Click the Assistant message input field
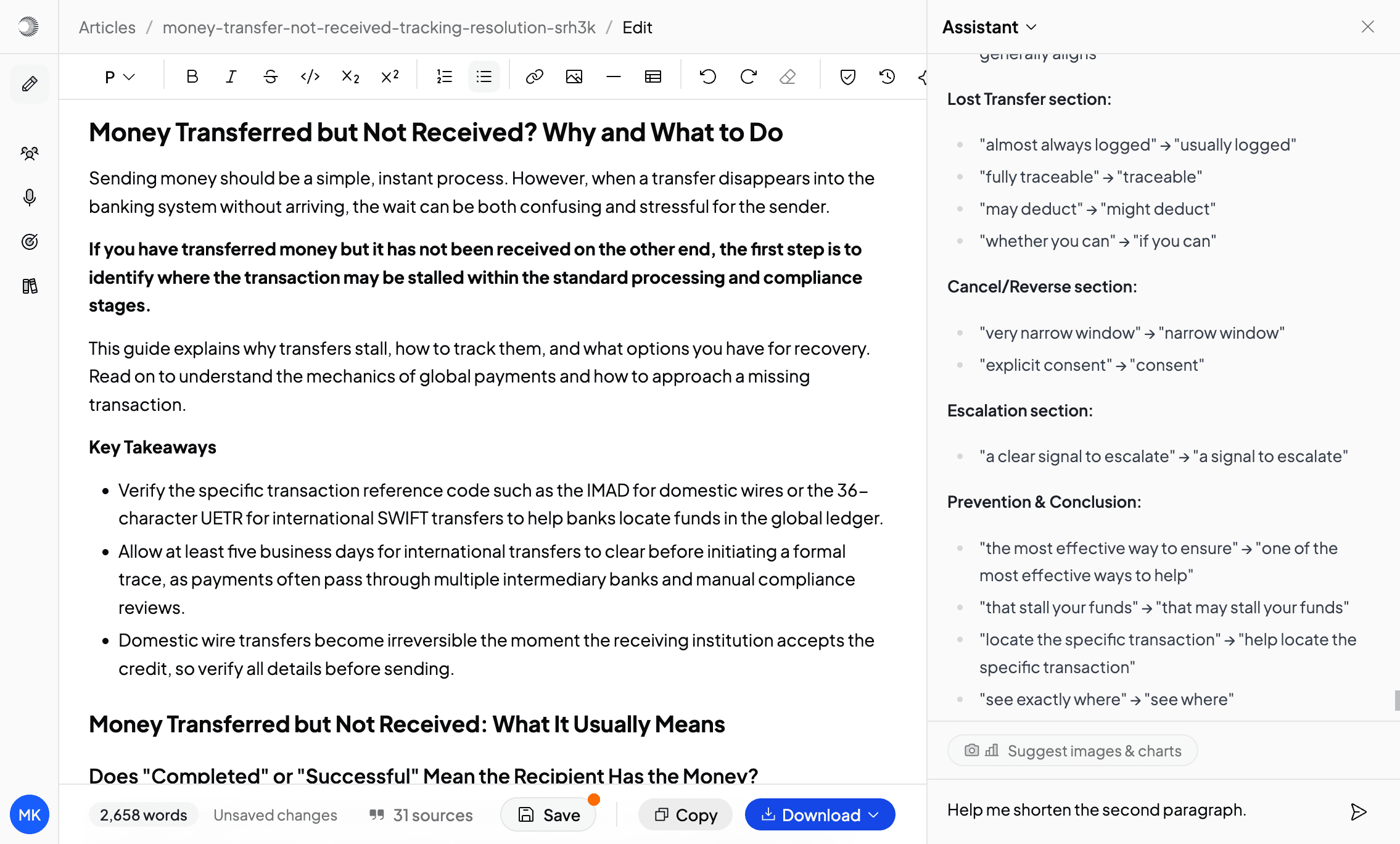Viewport: 1400px width, 844px height. click(x=1141, y=810)
